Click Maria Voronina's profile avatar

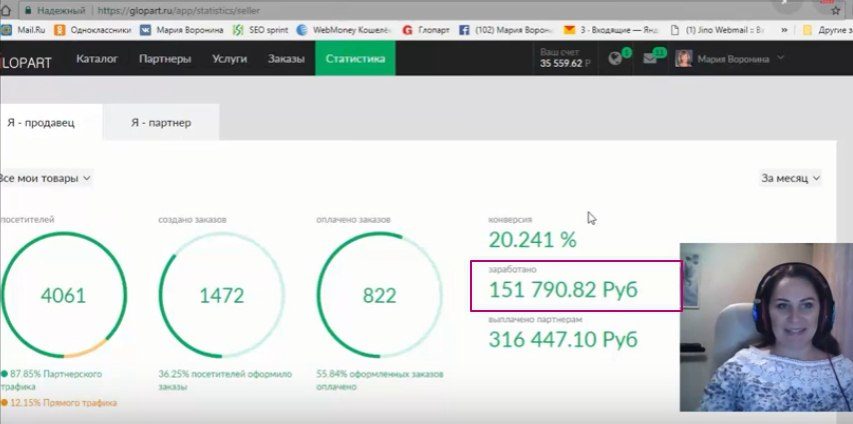click(x=685, y=59)
